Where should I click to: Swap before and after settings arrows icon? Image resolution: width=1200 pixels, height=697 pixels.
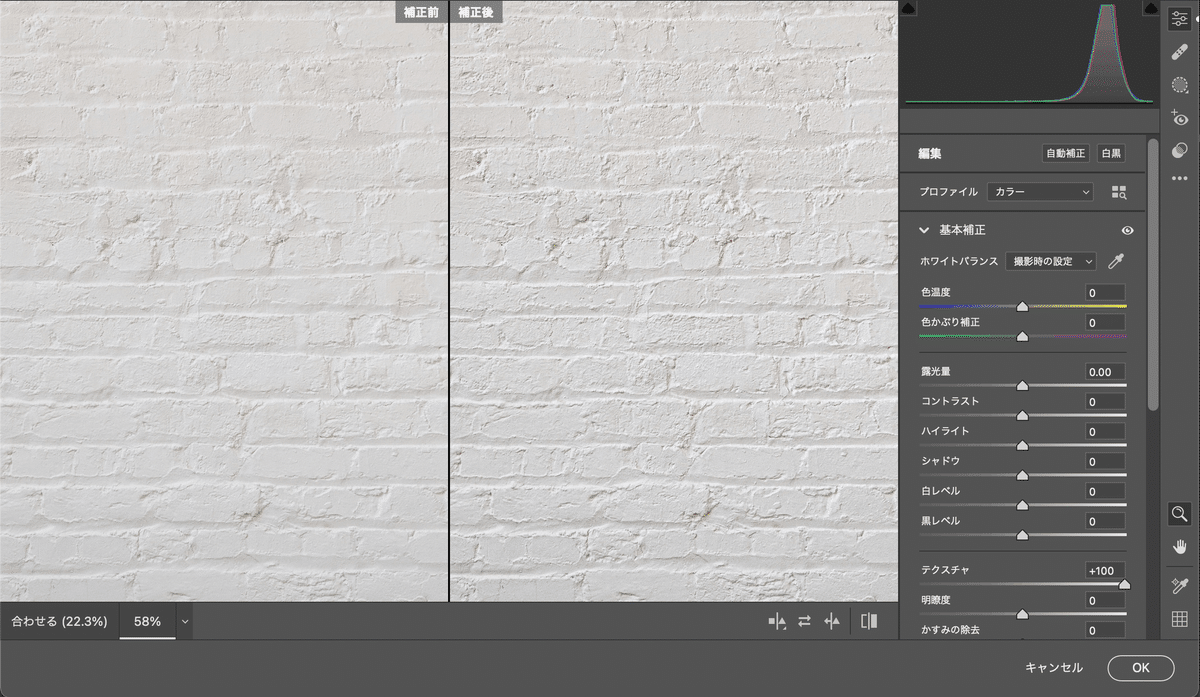804,621
